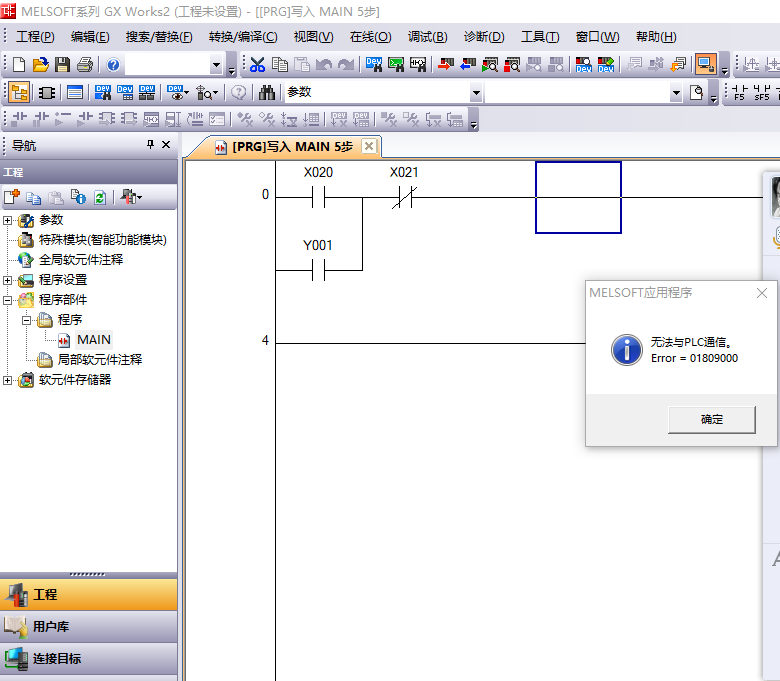The width and height of the screenshot is (780, 681).
Task: Collapse the 程序部件 tree node
Action: [9, 300]
